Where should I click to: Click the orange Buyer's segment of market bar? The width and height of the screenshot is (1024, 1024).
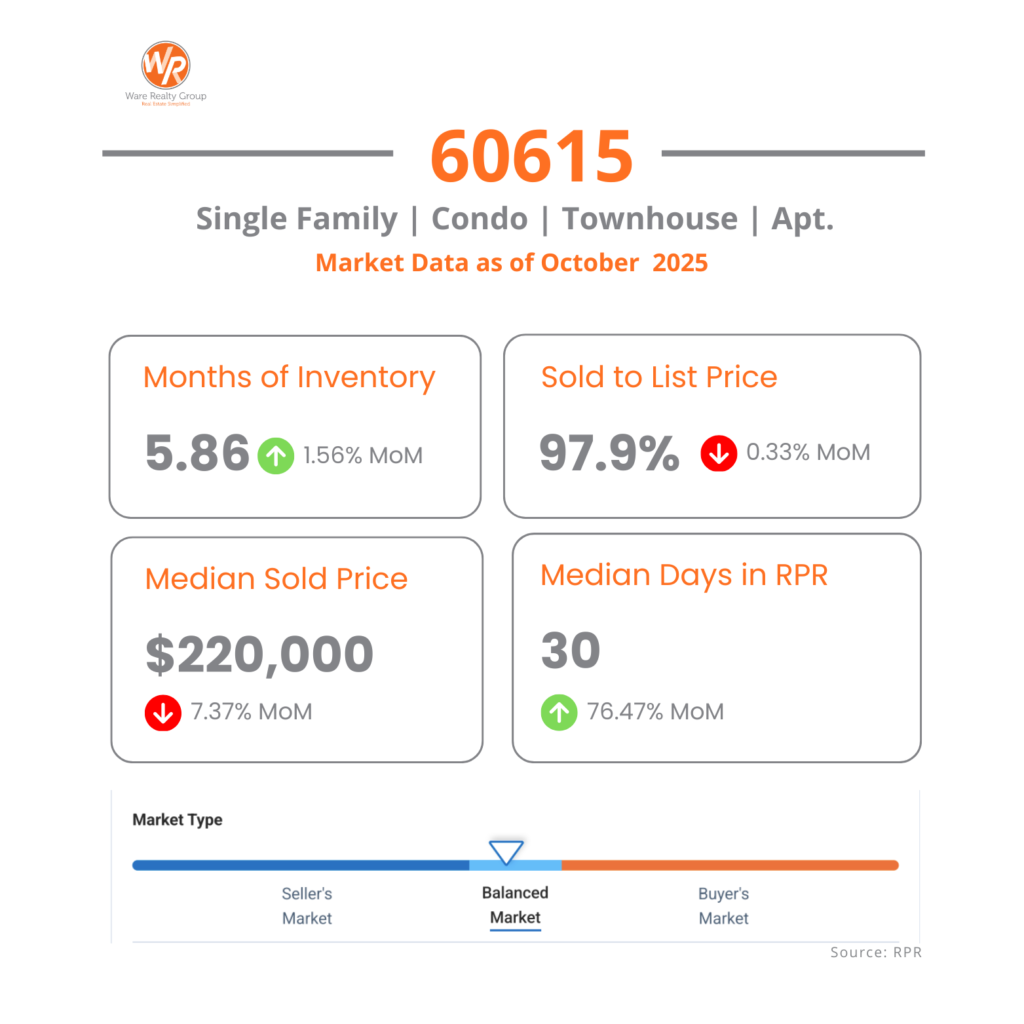tap(730, 865)
